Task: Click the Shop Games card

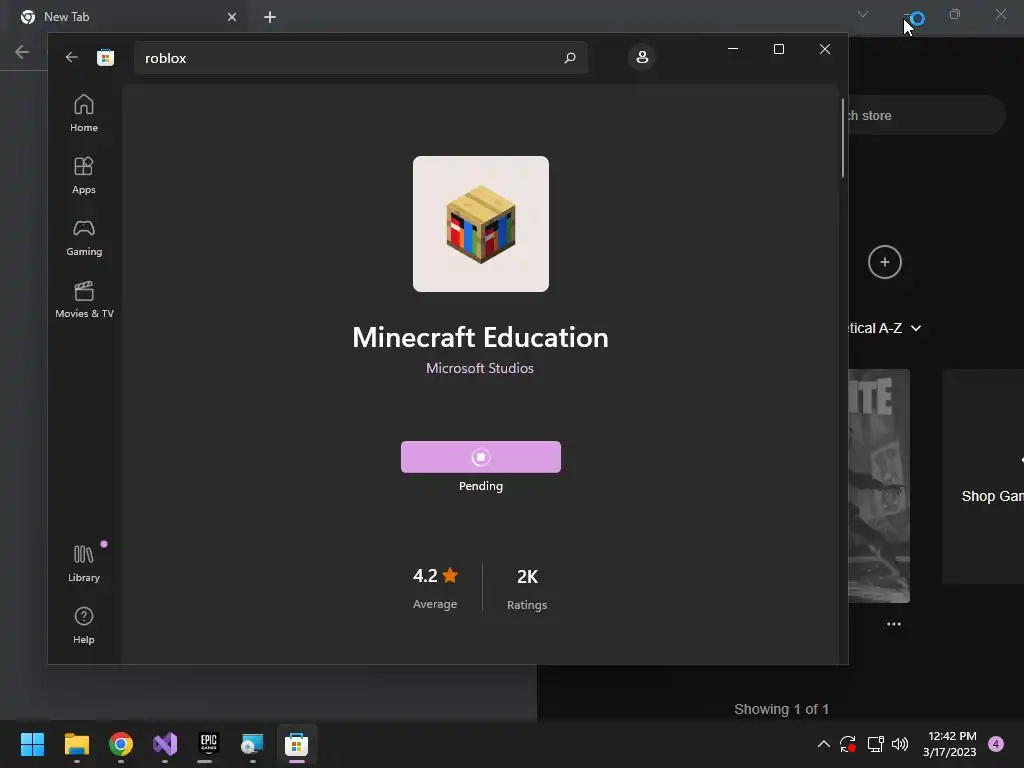Action: pos(983,477)
